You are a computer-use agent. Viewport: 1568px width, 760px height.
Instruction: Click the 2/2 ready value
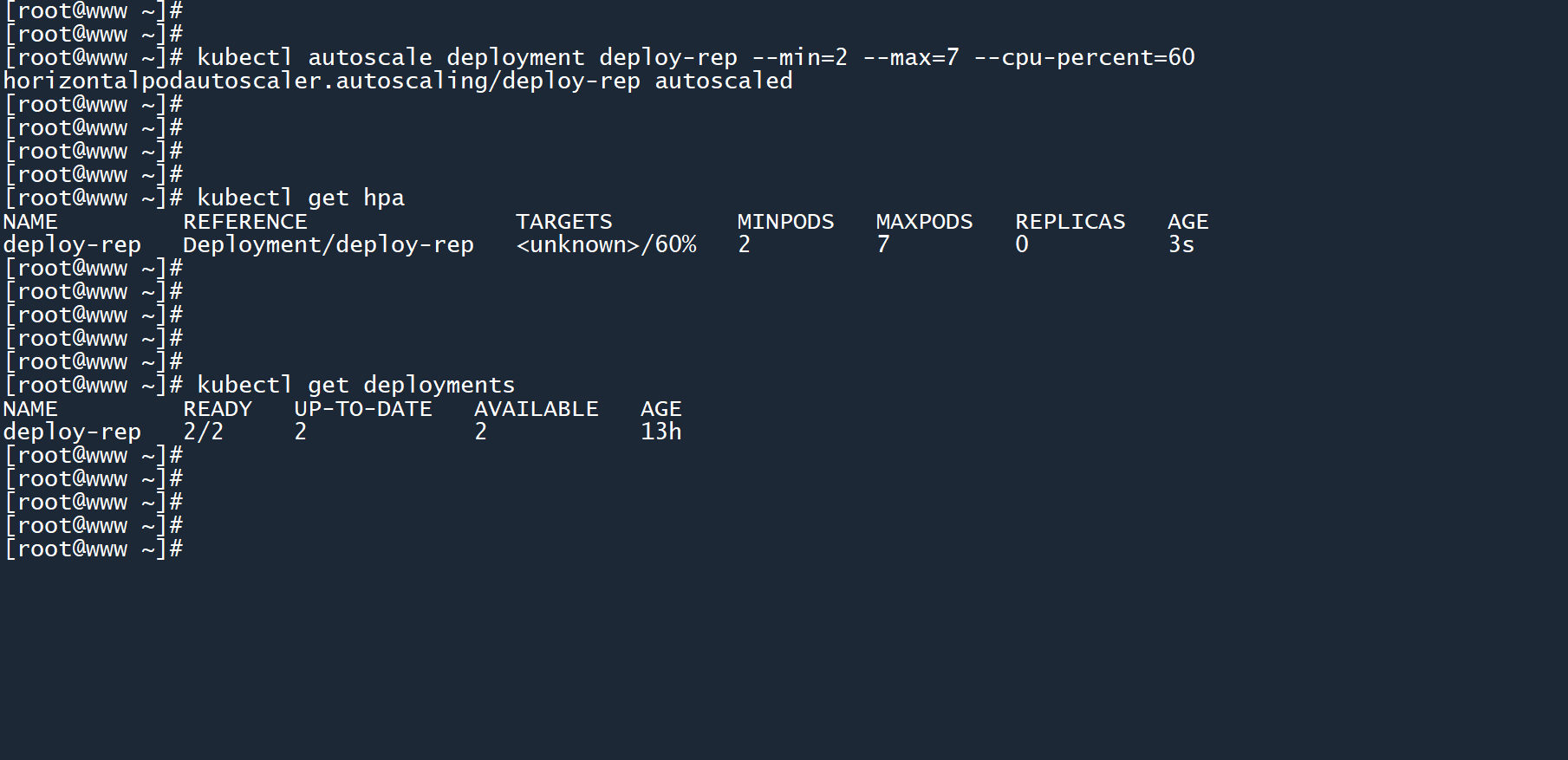tap(203, 432)
